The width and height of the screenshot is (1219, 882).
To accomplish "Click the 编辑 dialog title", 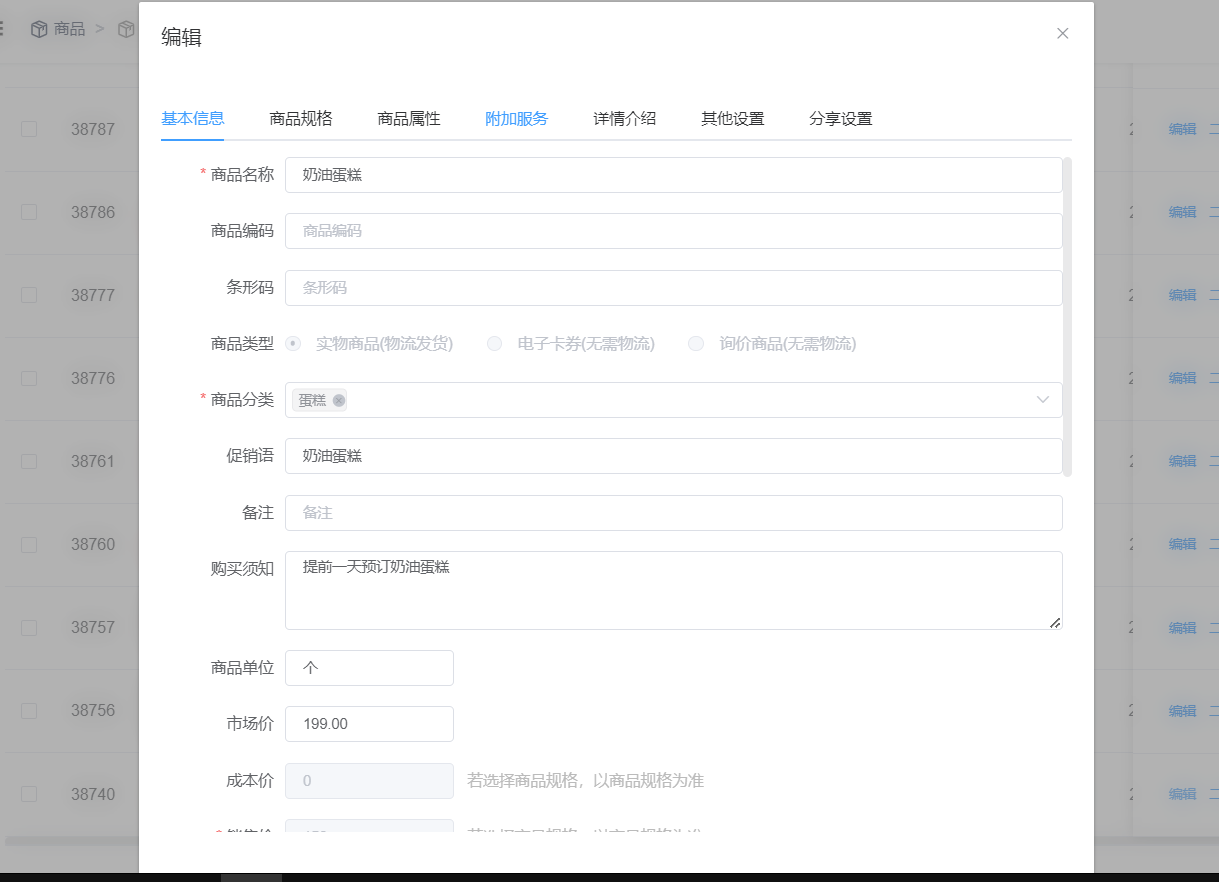I will click(181, 37).
